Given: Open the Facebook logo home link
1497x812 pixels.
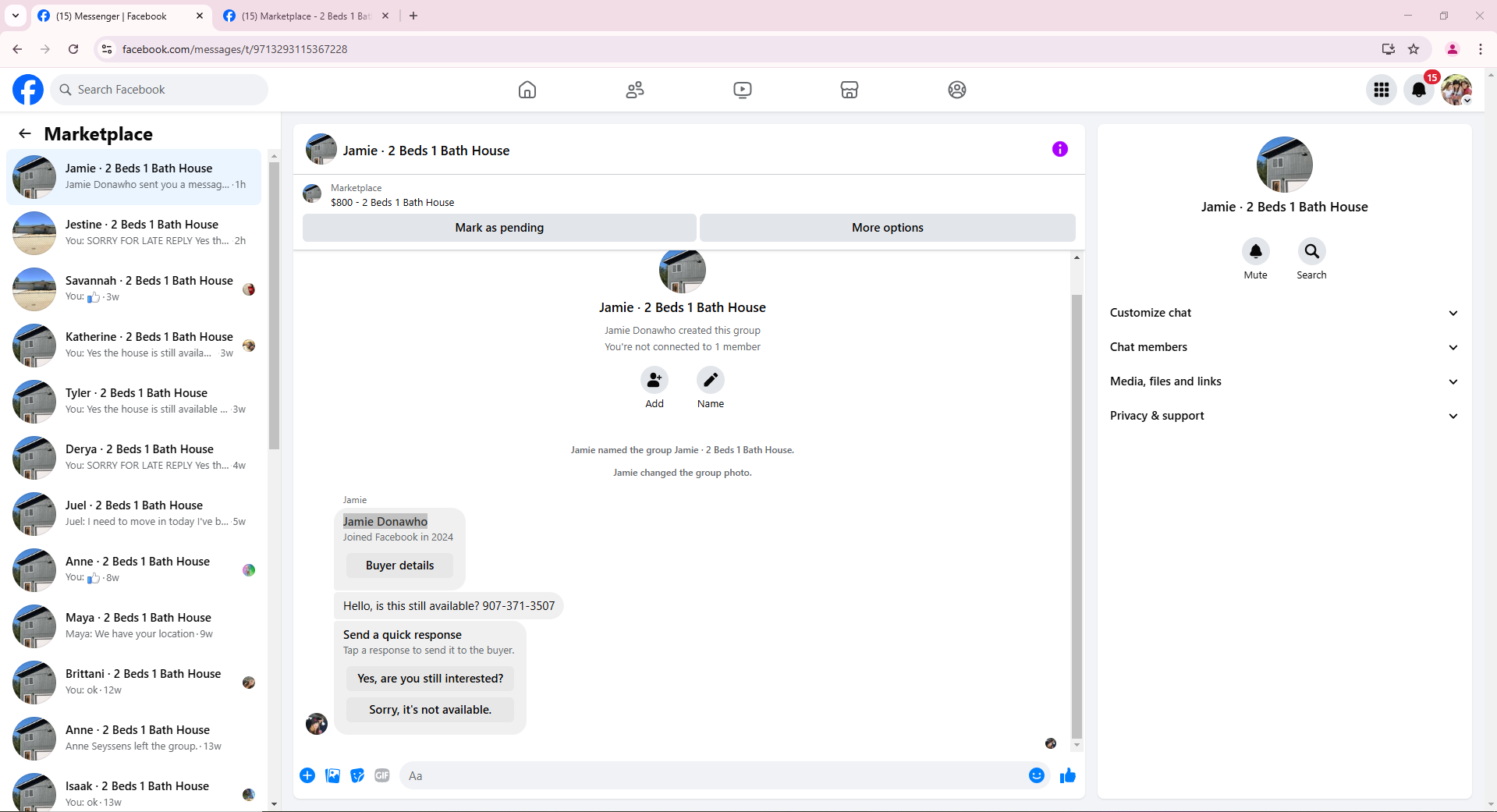Looking at the screenshot, I should pyautogui.click(x=28, y=90).
